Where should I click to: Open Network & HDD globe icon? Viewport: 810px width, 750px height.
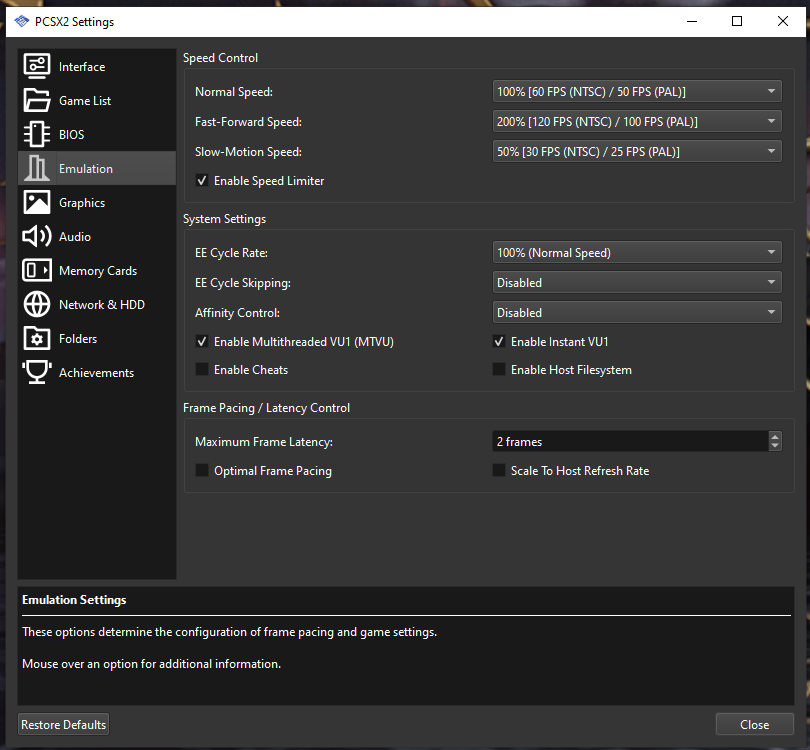tap(37, 304)
